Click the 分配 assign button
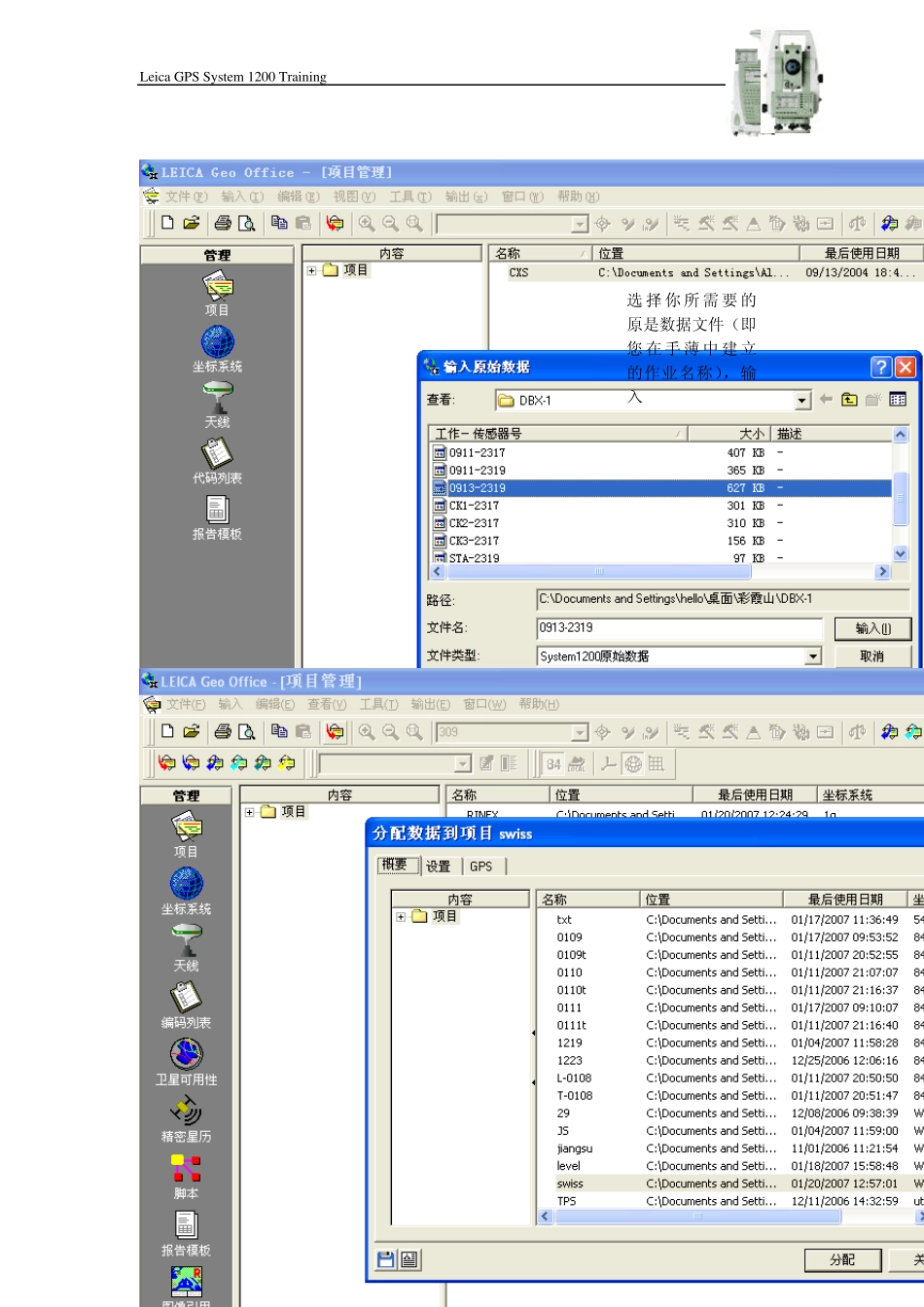Screen dimensions: 924x1307 click(x=841, y=1260)
